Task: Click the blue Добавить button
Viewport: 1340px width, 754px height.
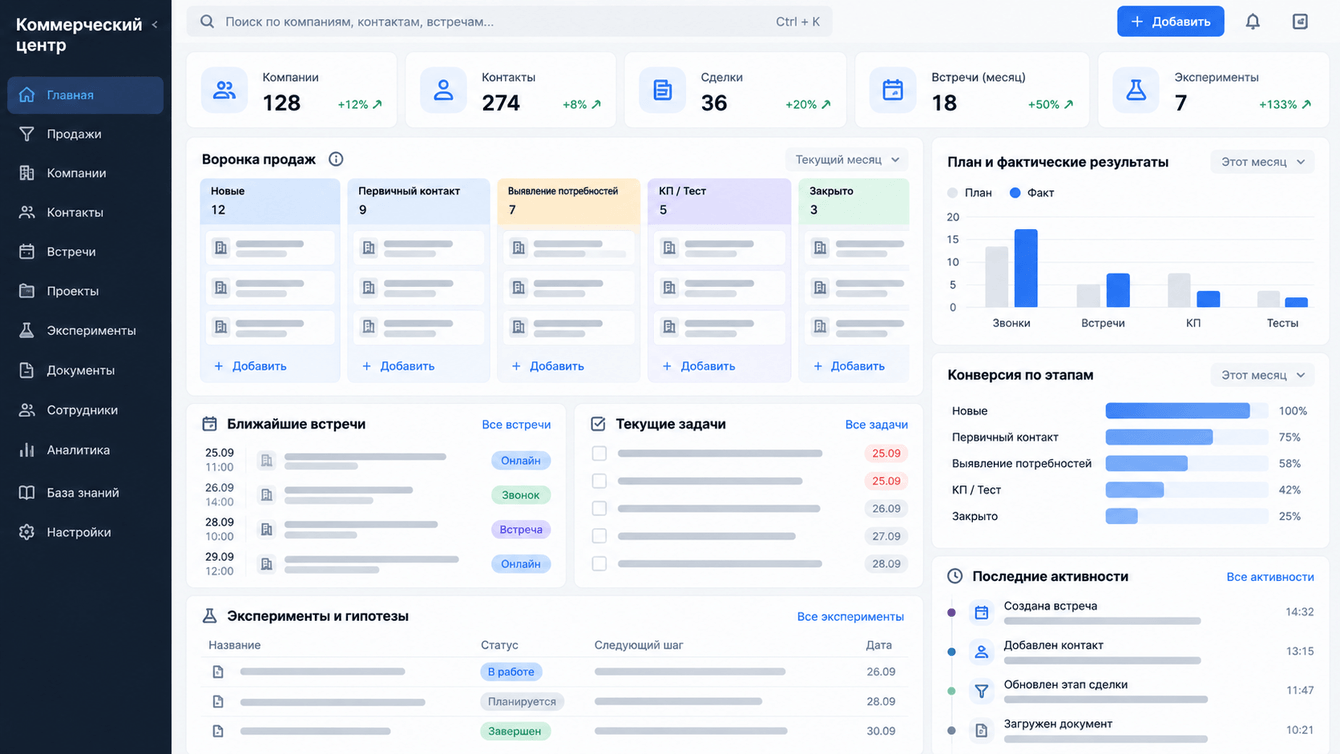Action: (x=1170, y=21)
